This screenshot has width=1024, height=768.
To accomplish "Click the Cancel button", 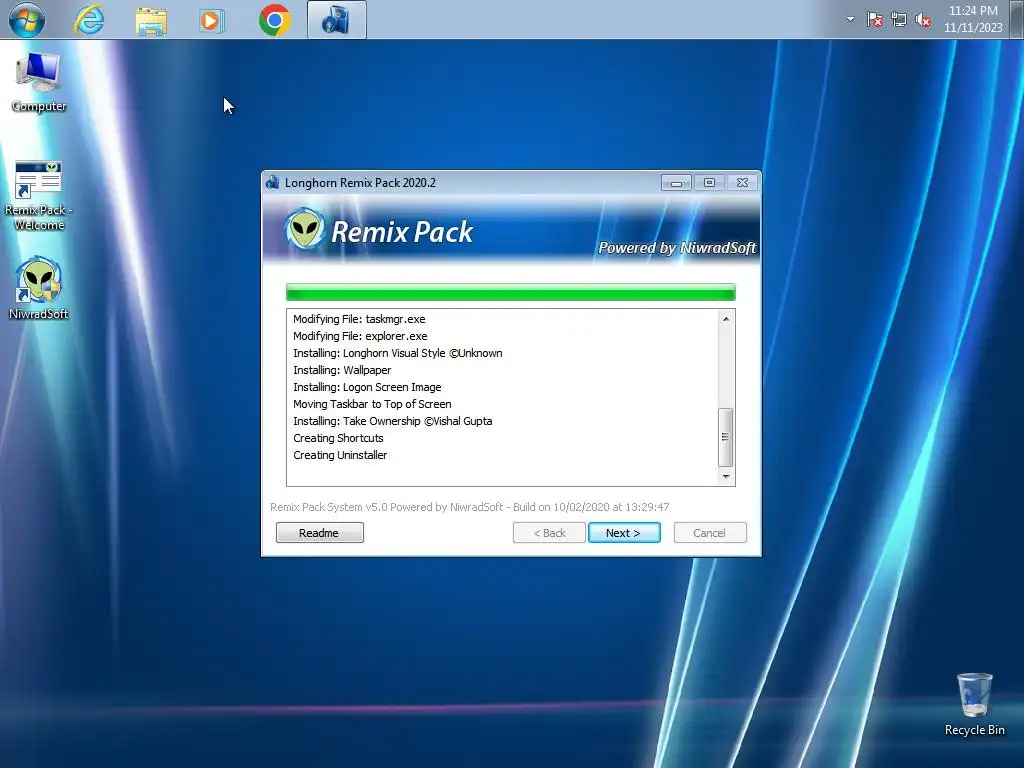I will coord(710,533).
